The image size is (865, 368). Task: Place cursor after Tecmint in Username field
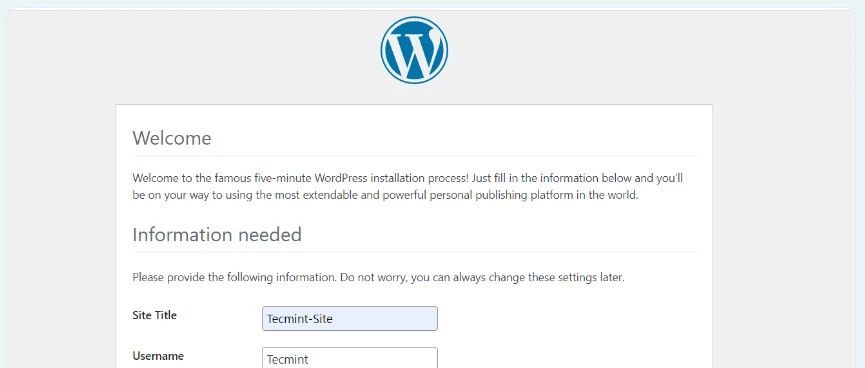point(310,359)
